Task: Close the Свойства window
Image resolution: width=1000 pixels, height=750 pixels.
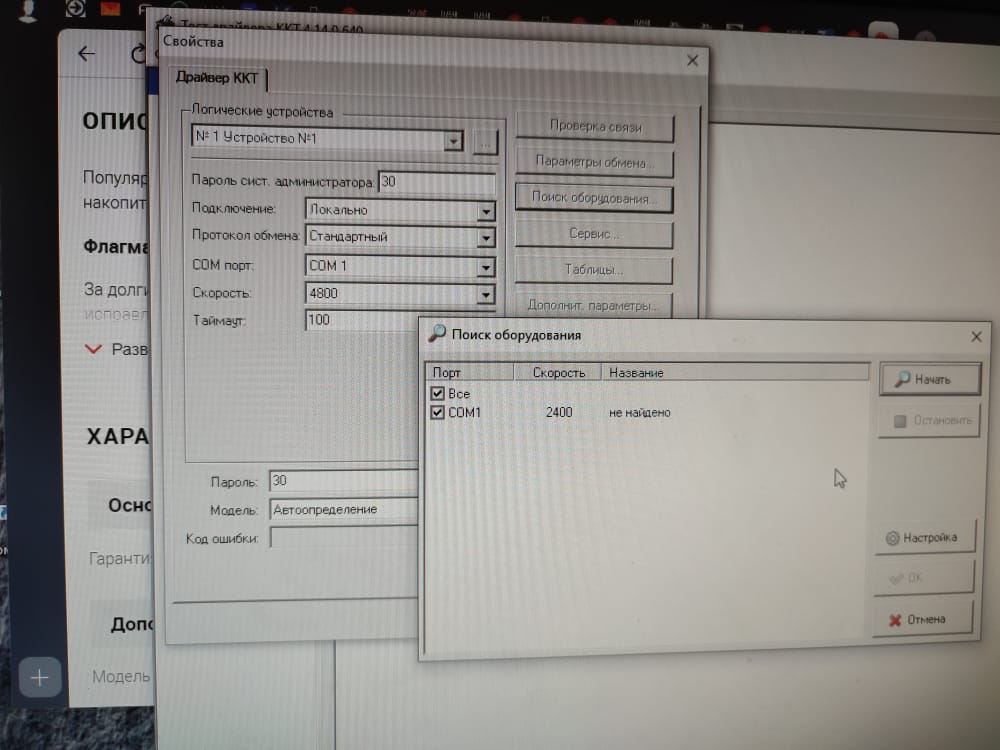Action: point(692,61)
